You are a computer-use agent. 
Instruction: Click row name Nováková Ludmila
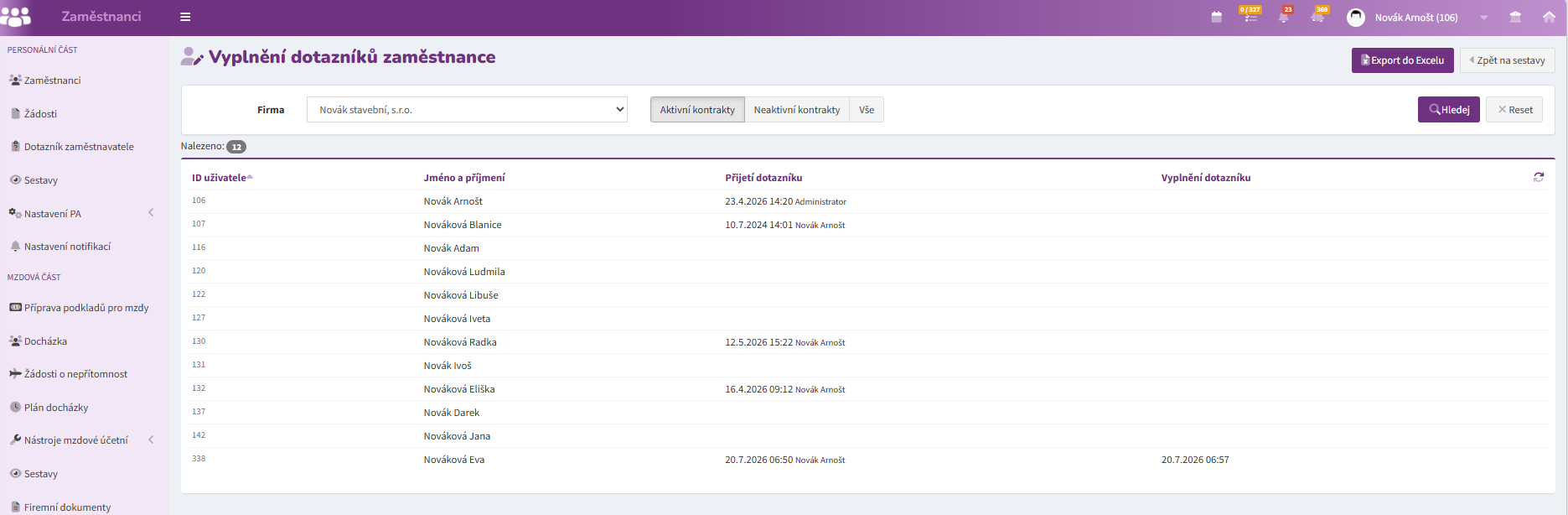click(464, 272)
